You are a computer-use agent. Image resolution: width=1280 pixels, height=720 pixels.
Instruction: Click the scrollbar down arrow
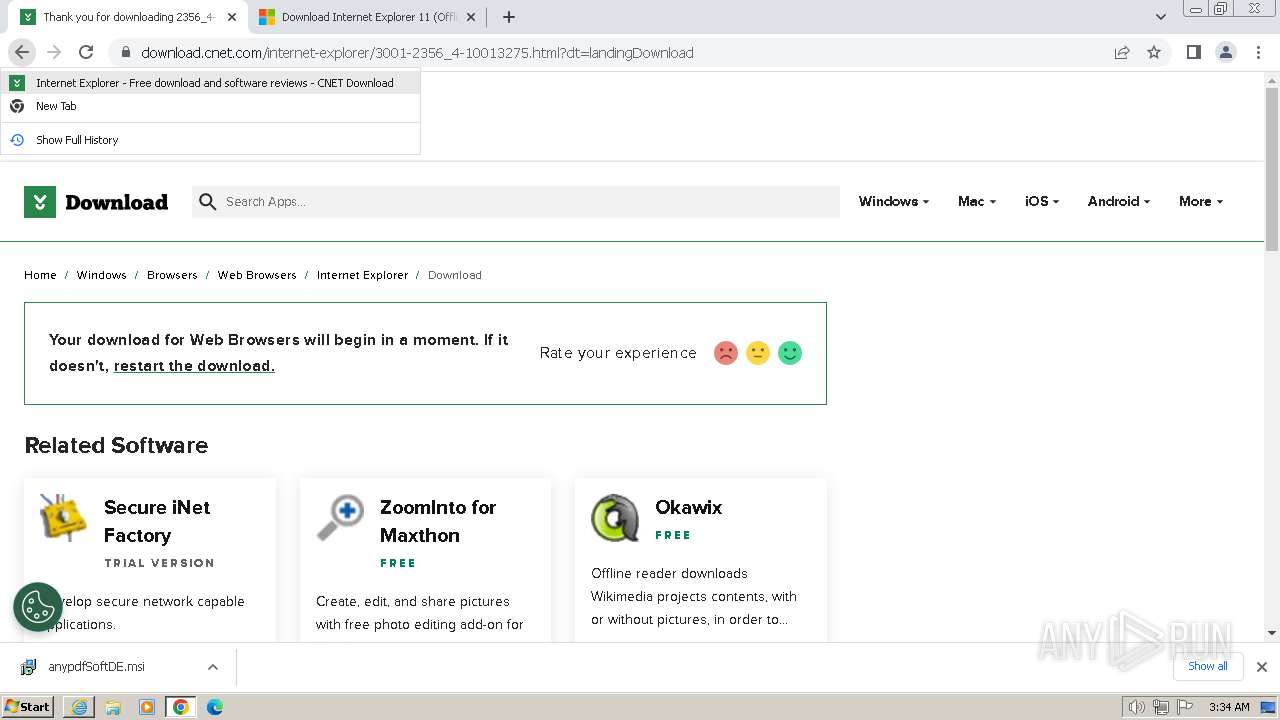point(1272,632)
